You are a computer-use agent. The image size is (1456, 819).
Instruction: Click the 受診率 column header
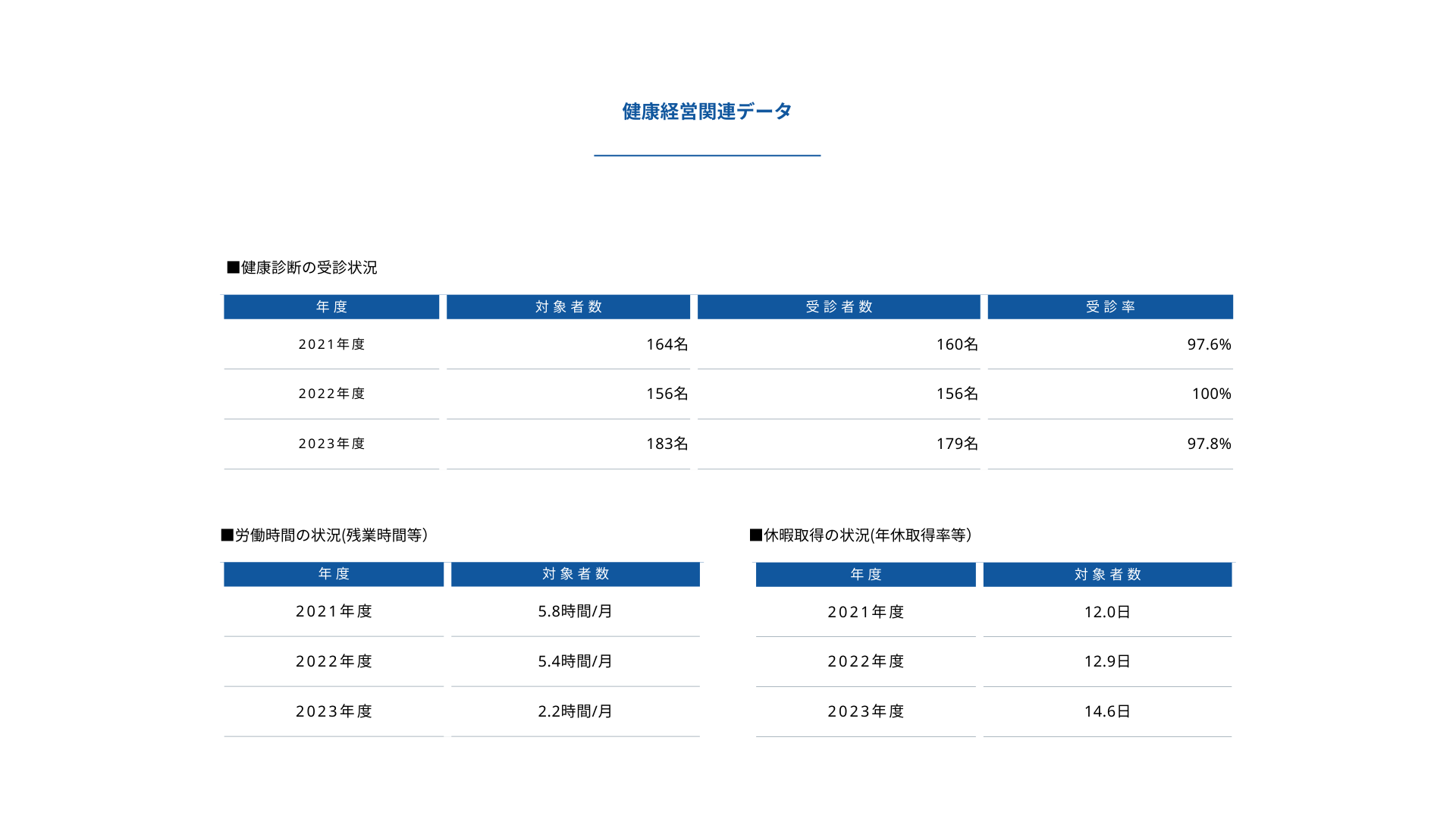click(1110, 307)
